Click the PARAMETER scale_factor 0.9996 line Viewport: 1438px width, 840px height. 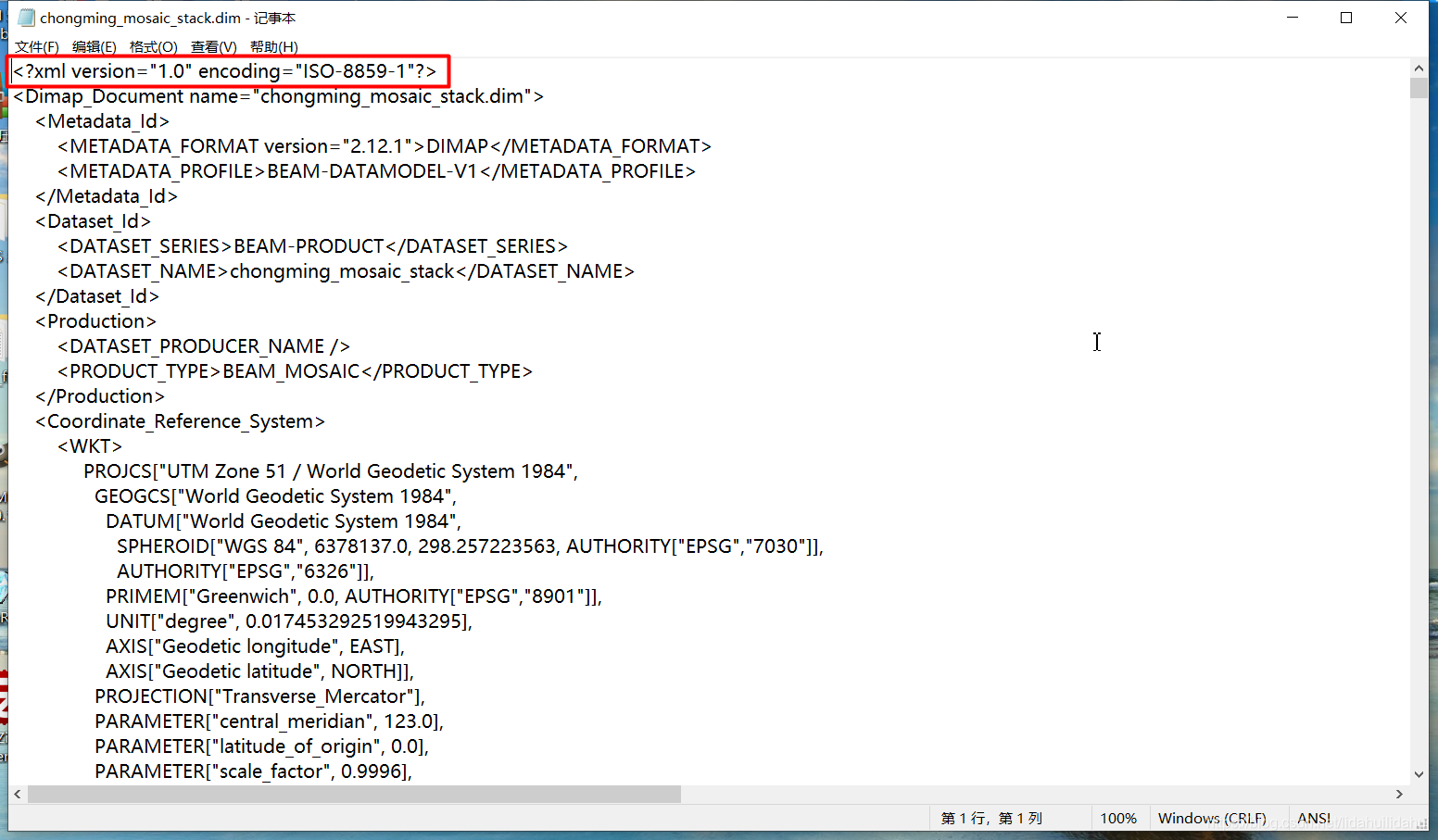tap(253, 771)
